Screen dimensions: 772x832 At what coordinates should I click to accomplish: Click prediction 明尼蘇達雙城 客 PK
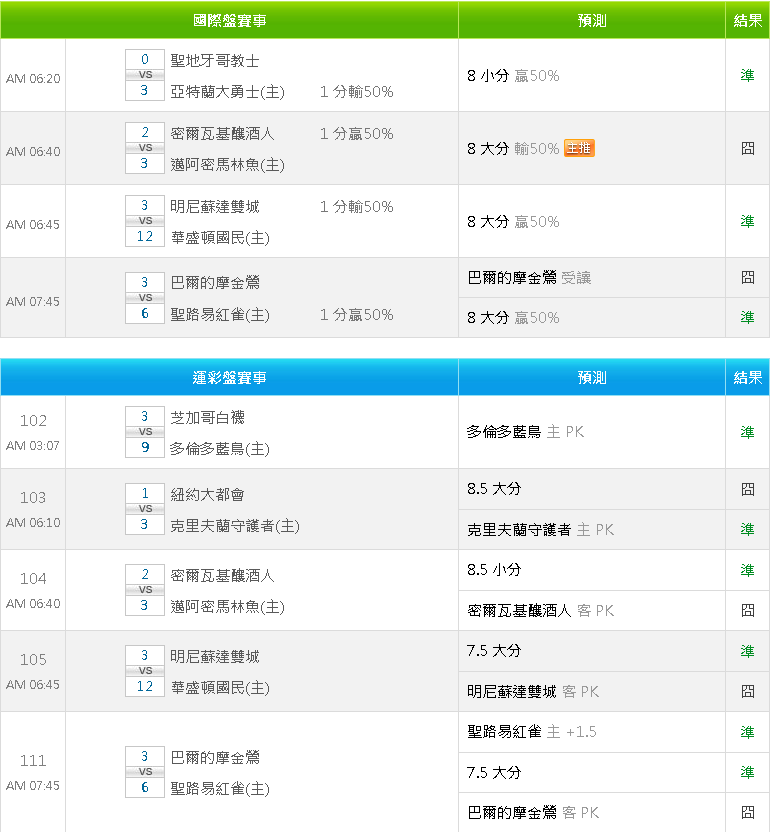(x=533, y=691)
